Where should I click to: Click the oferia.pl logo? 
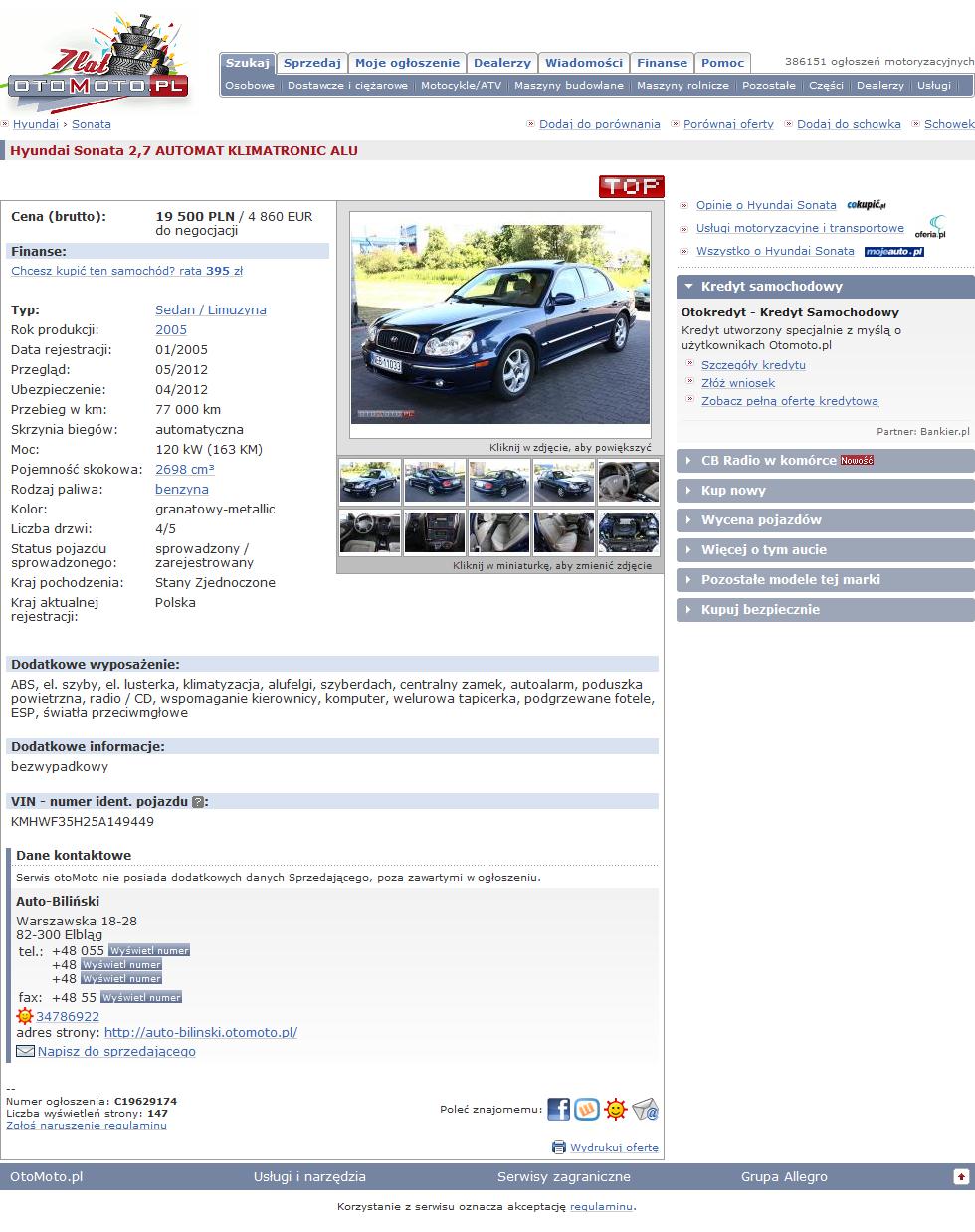931,228
